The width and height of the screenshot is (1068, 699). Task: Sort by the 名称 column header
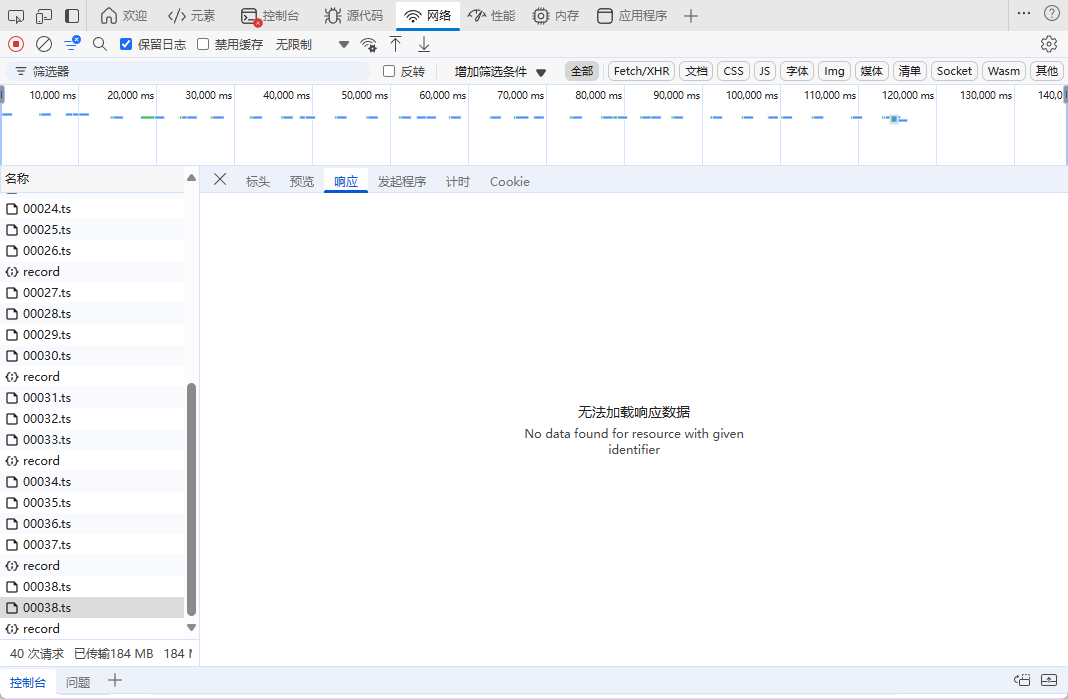93,178
